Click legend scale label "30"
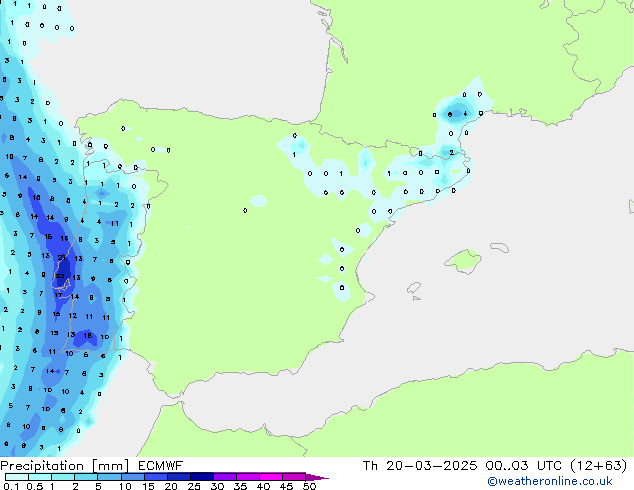 (x=217, y=486)
